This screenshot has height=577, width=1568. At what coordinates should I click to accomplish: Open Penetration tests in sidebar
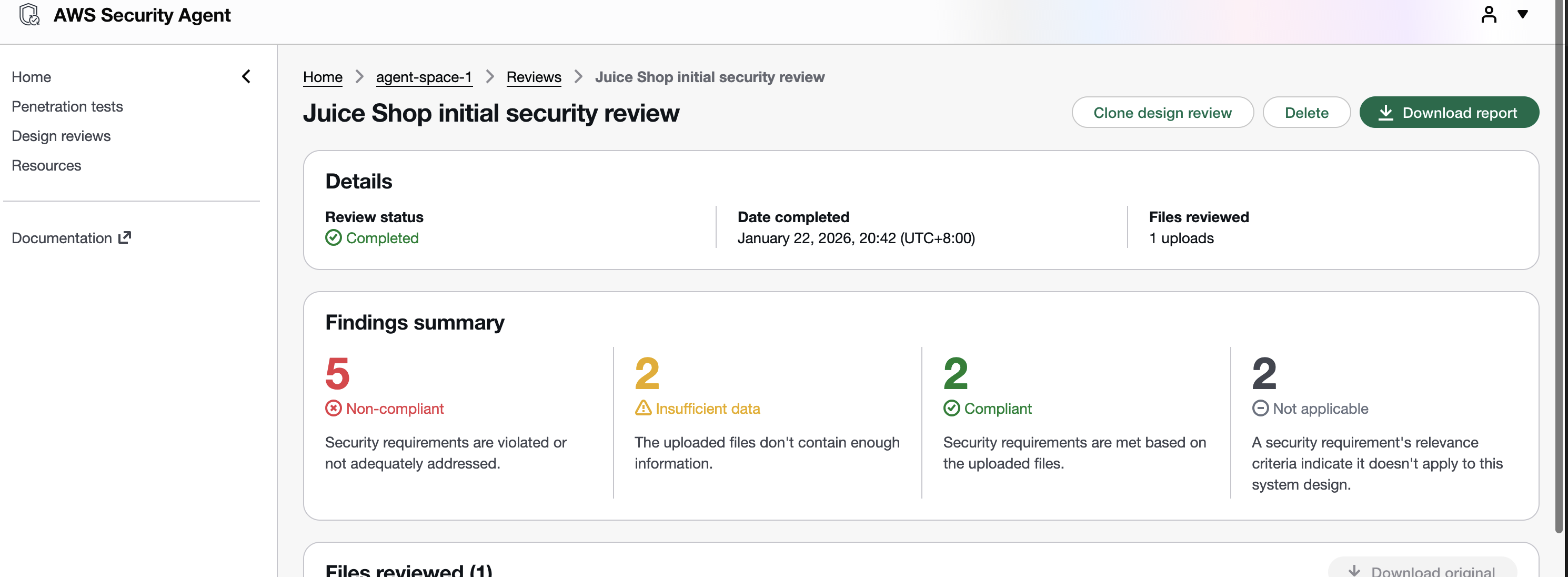tap(67, 107)
